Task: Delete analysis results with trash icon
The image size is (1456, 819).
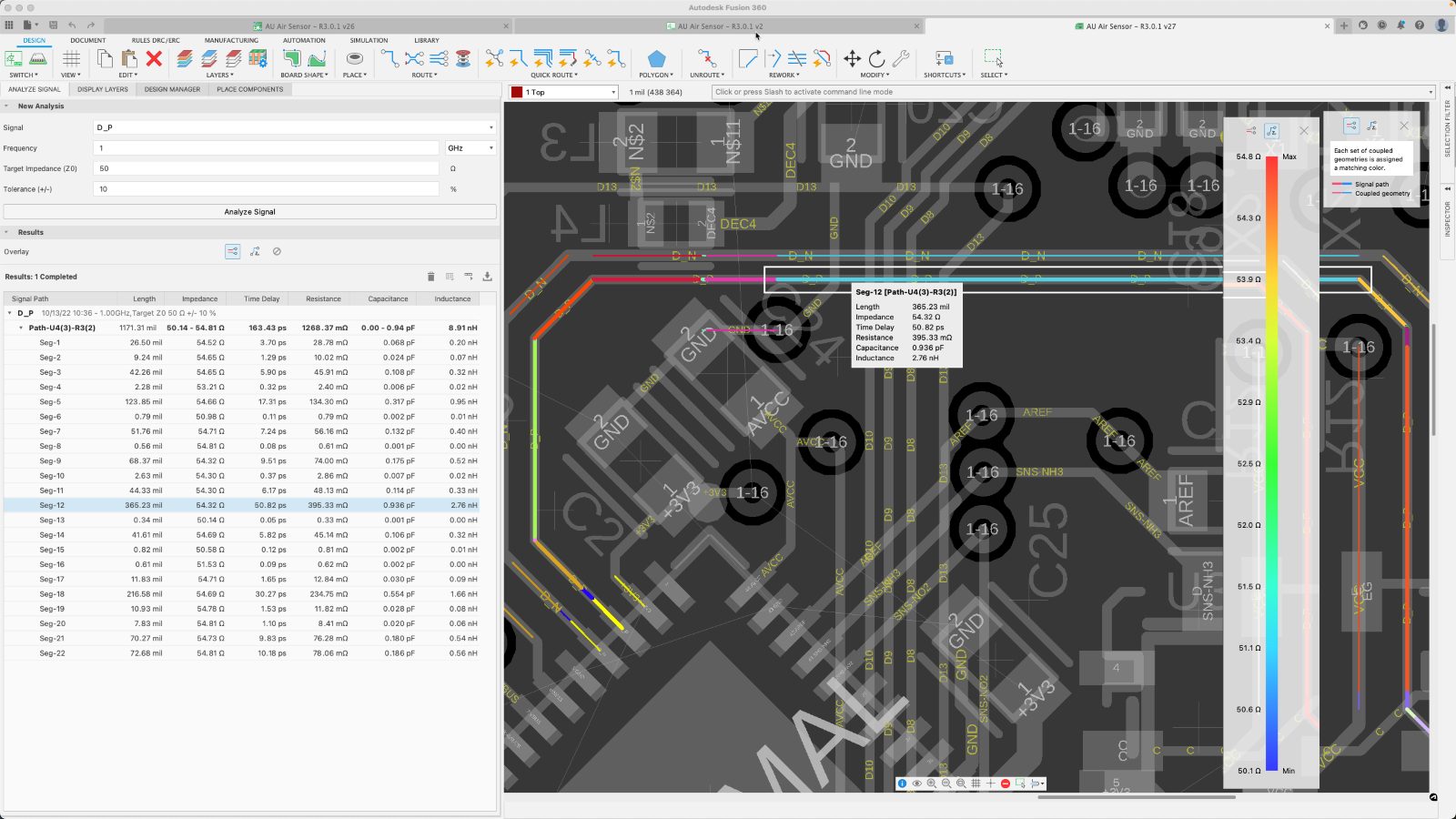Action: pos(431,277)
